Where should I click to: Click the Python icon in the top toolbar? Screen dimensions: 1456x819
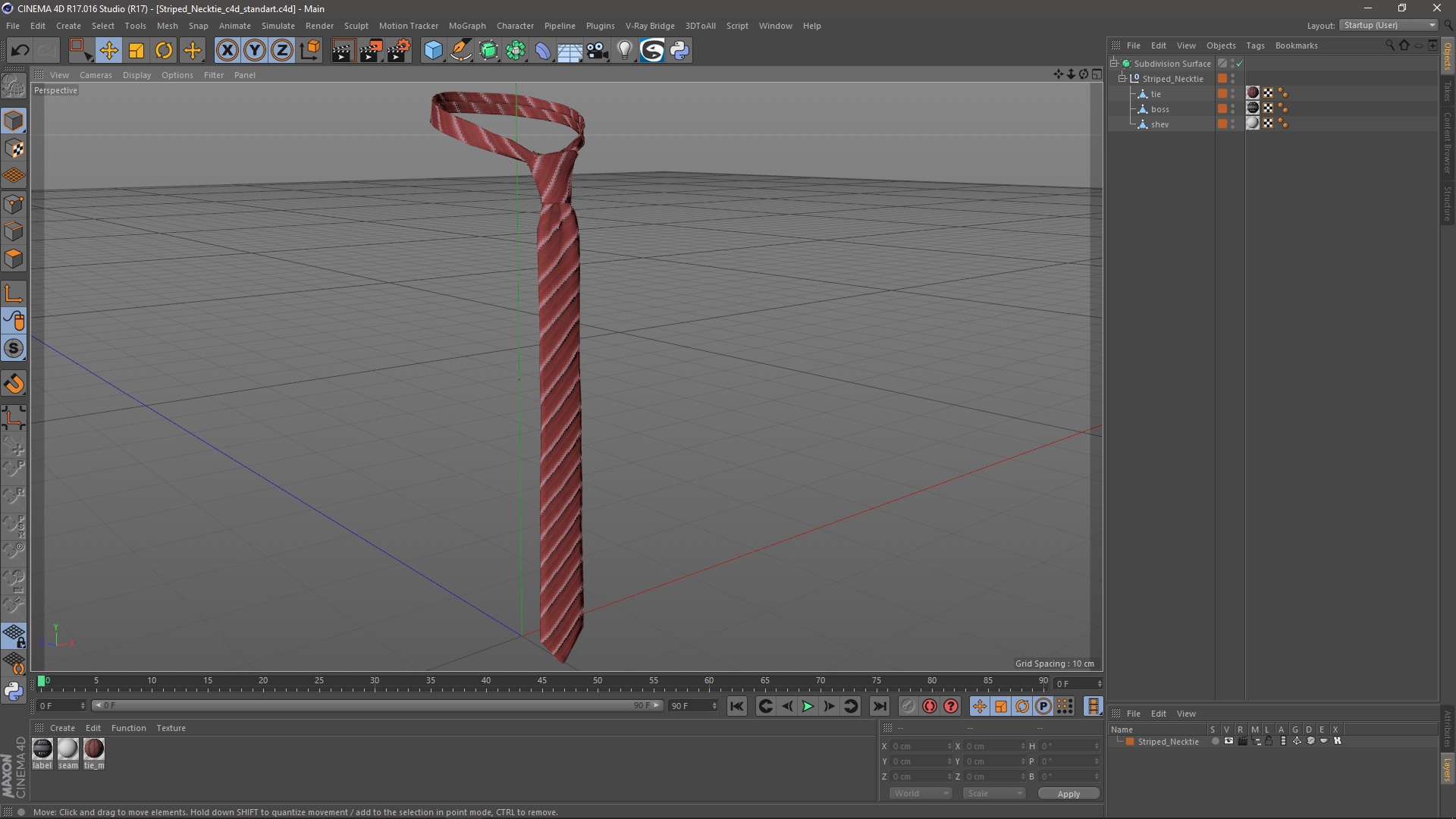tap(679, 51)
